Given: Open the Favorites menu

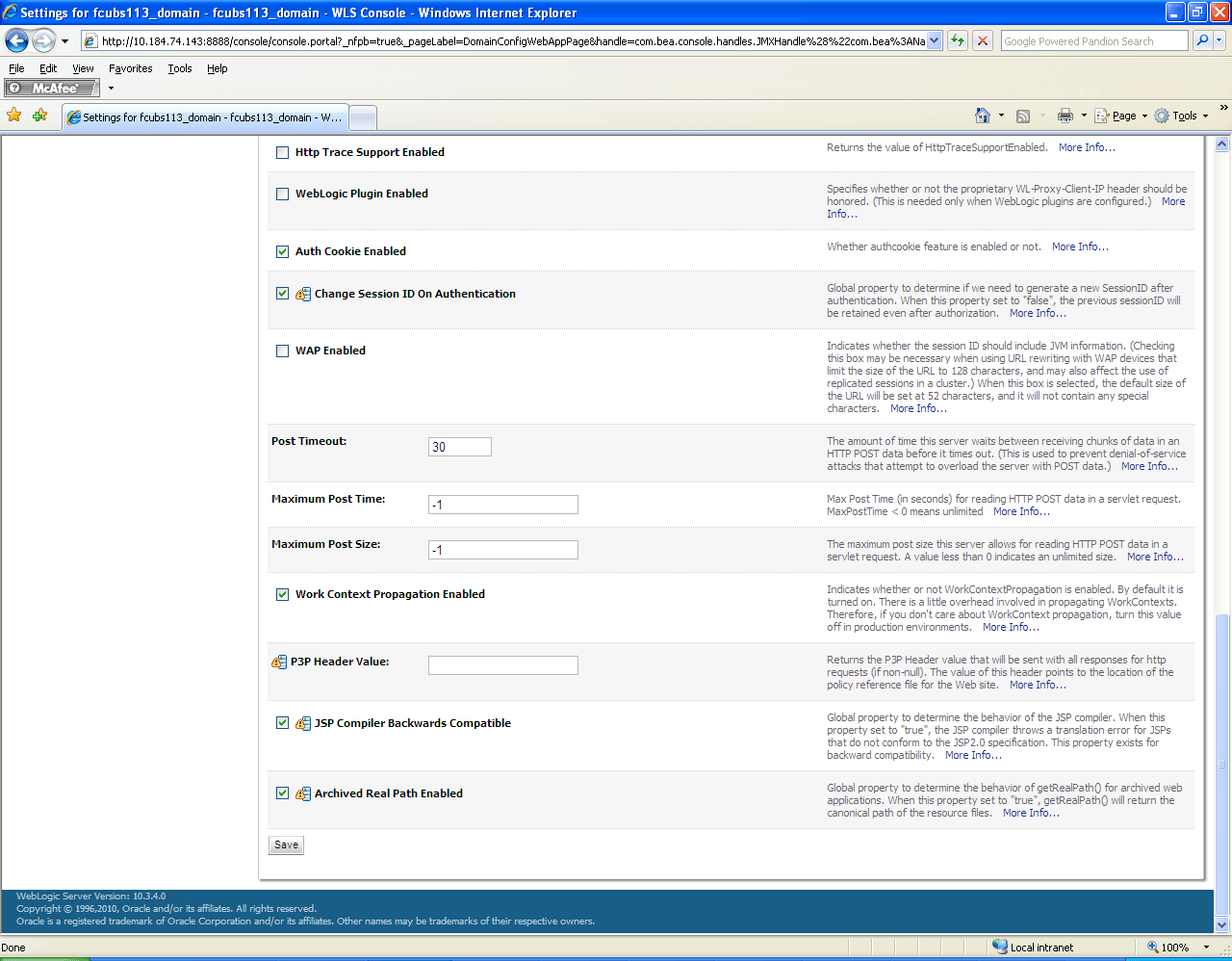Looking at the screenshot, I should pyautogui.click(x=130, y=68).
